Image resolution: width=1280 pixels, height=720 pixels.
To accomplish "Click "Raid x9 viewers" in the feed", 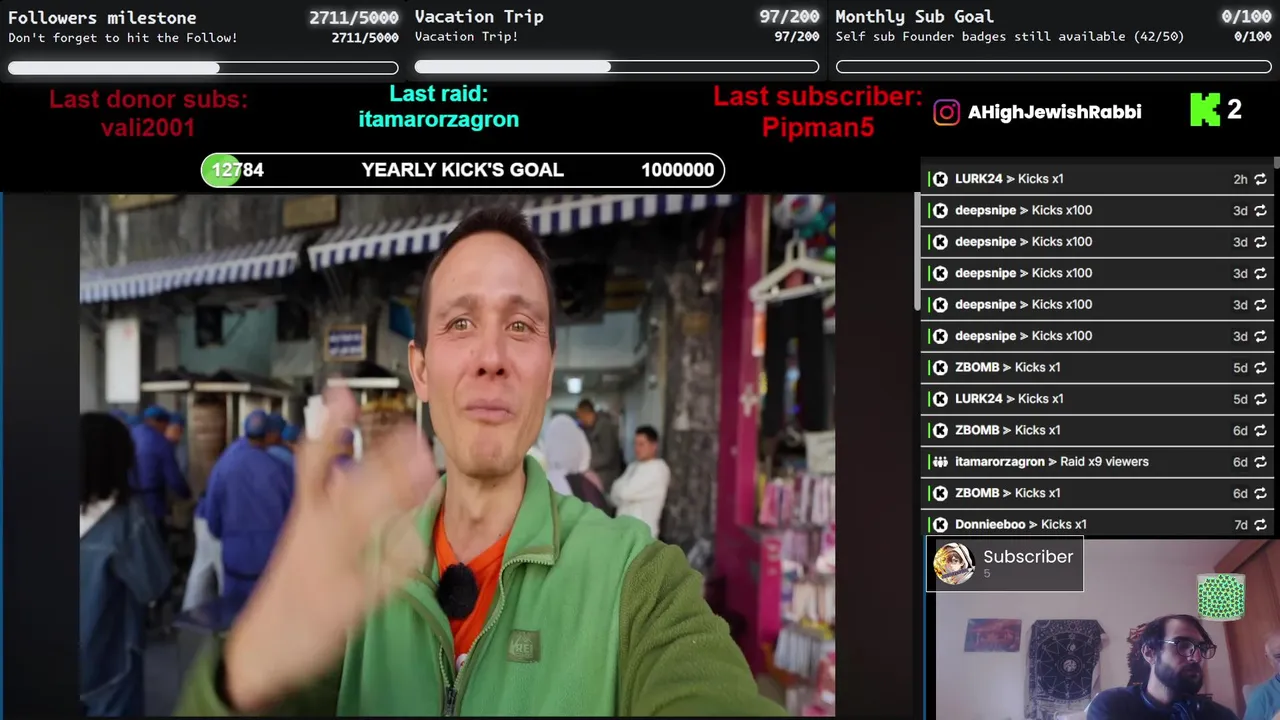I will click(1104, 462).
